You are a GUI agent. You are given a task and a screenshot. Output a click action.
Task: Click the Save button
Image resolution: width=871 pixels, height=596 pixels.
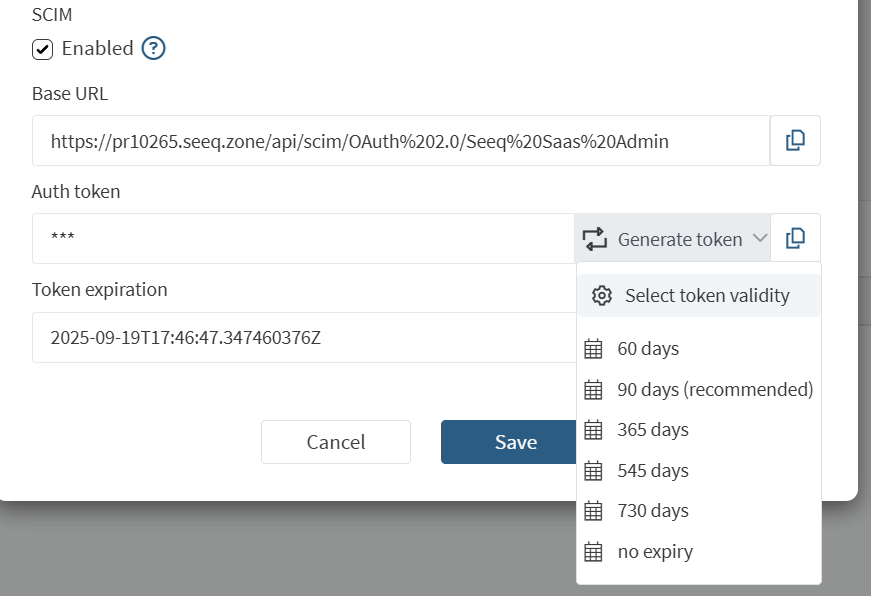tap(509, 442)
